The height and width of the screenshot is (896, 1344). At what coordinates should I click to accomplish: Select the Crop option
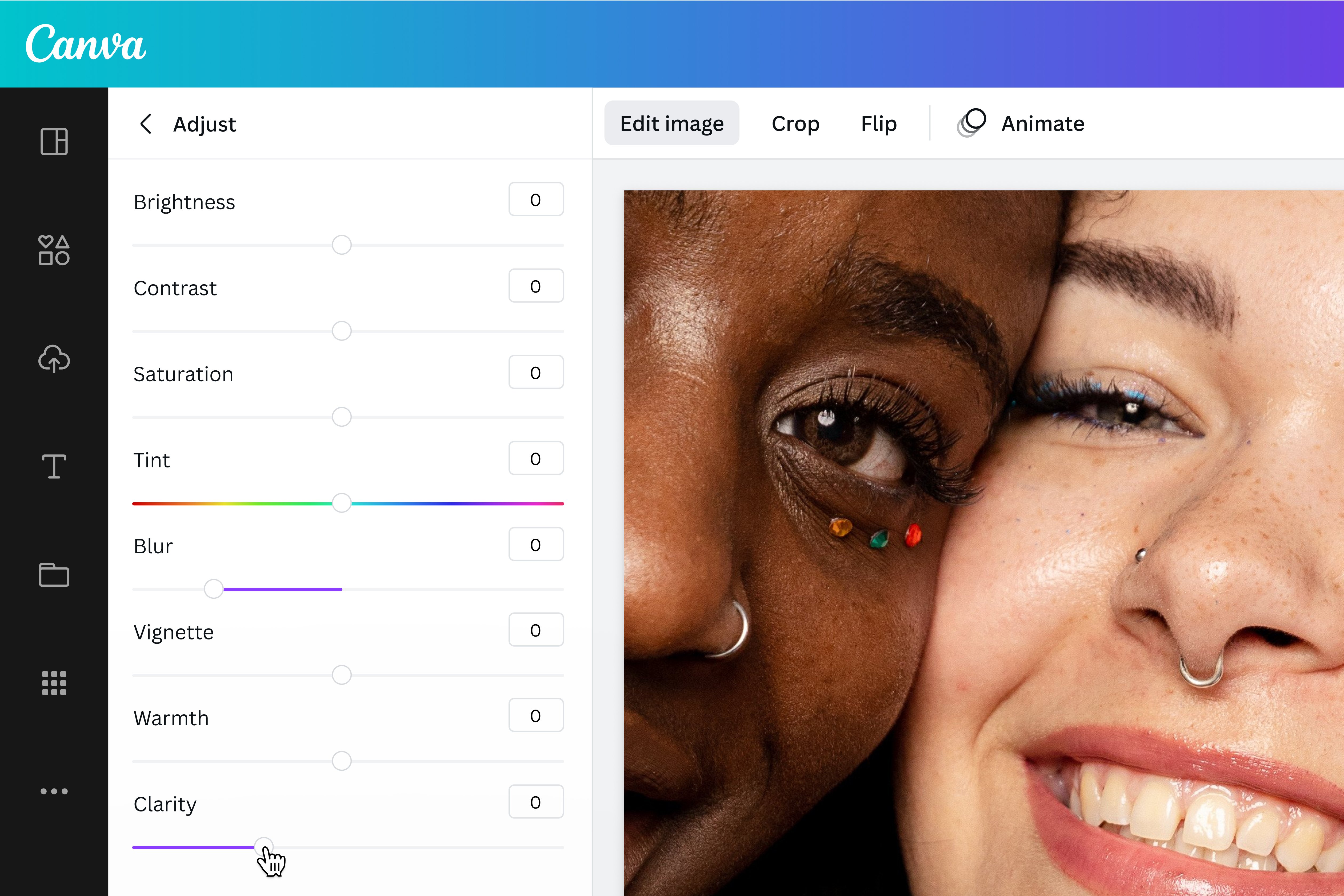[x=795, y=123]
